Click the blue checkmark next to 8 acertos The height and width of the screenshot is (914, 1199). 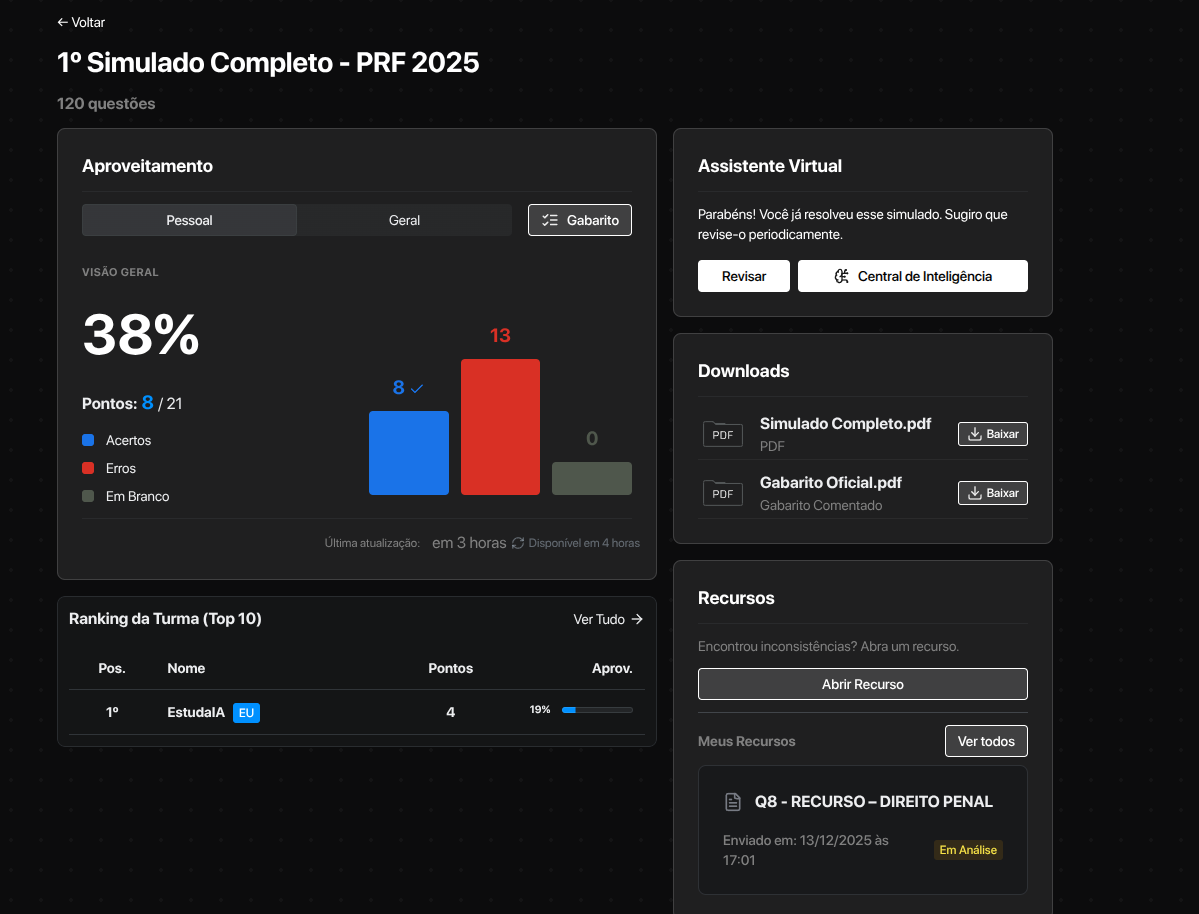(417, 388)
